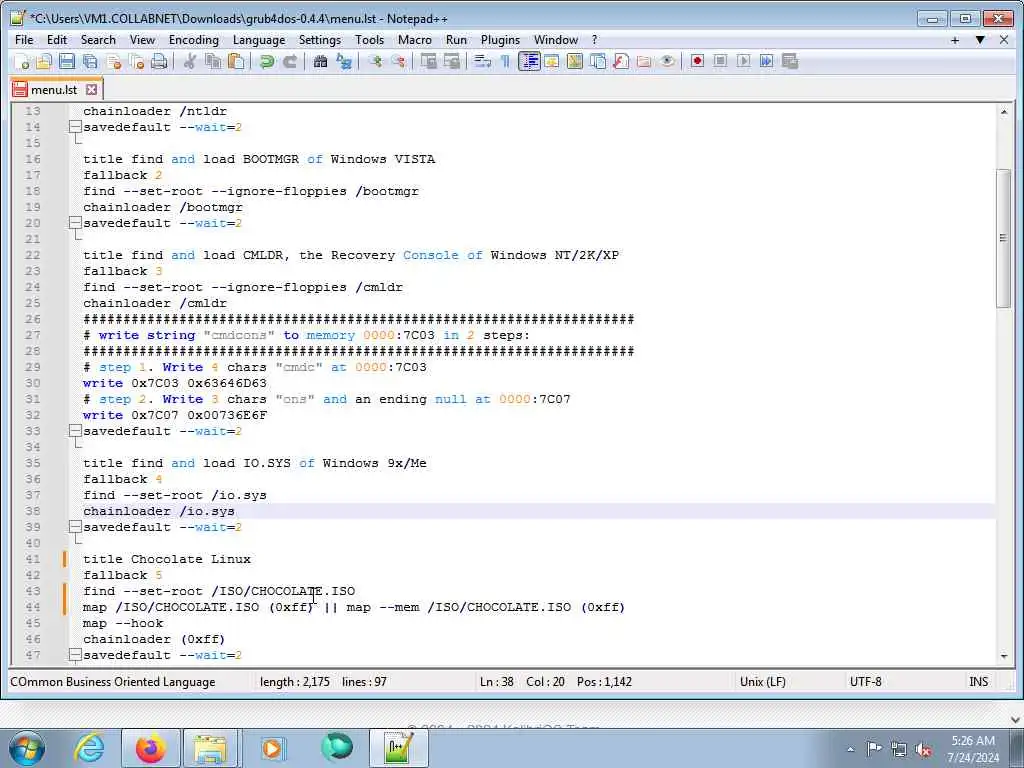Click Synchronize Vertical Scrolling icon
1024x768 pixels.
click(x=428, y=61)
